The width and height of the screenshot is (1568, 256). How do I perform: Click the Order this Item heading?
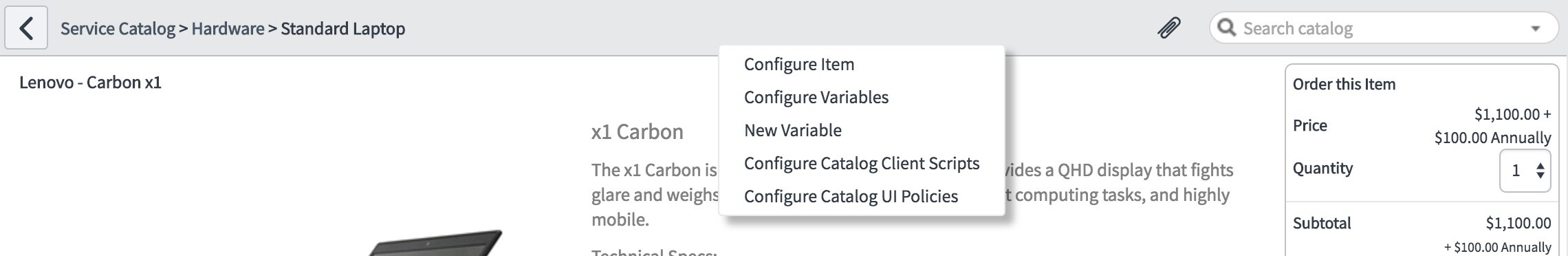click(1344, 84)
